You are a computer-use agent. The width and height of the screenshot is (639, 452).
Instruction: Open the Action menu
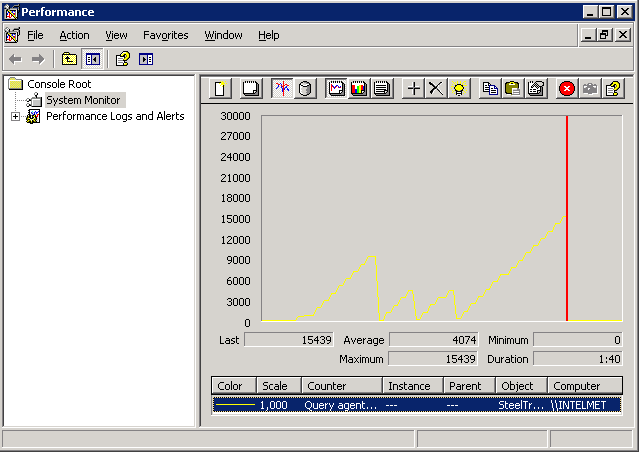coord(74,35)
